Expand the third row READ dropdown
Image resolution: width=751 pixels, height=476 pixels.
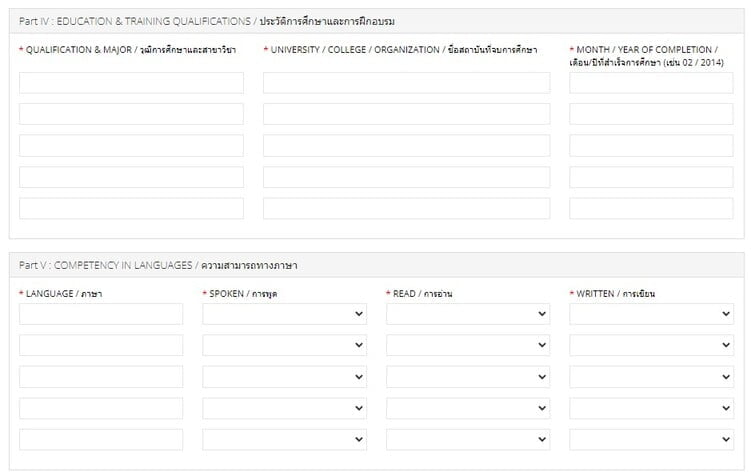pos(468,376)
